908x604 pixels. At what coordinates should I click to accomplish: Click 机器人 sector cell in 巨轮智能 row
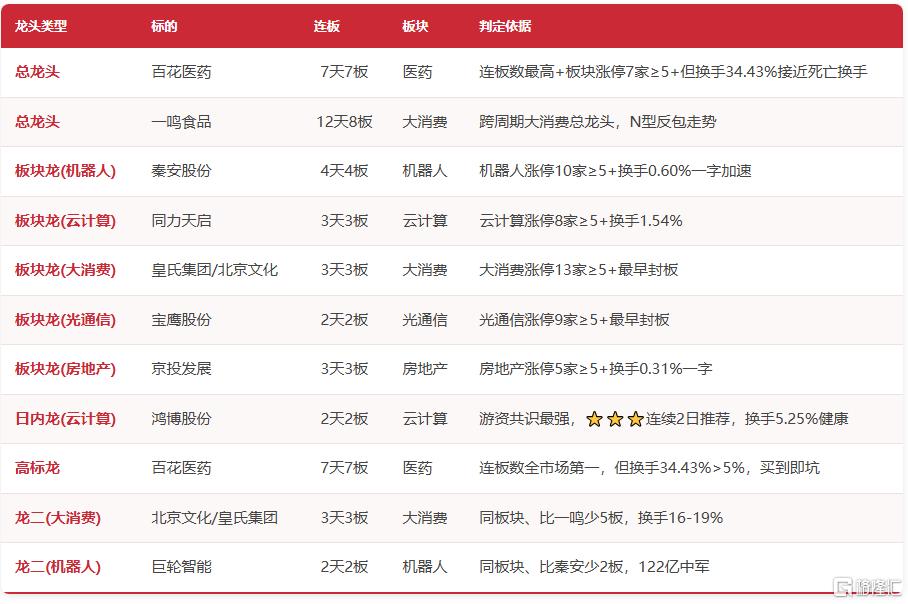[x=425, y=567]
